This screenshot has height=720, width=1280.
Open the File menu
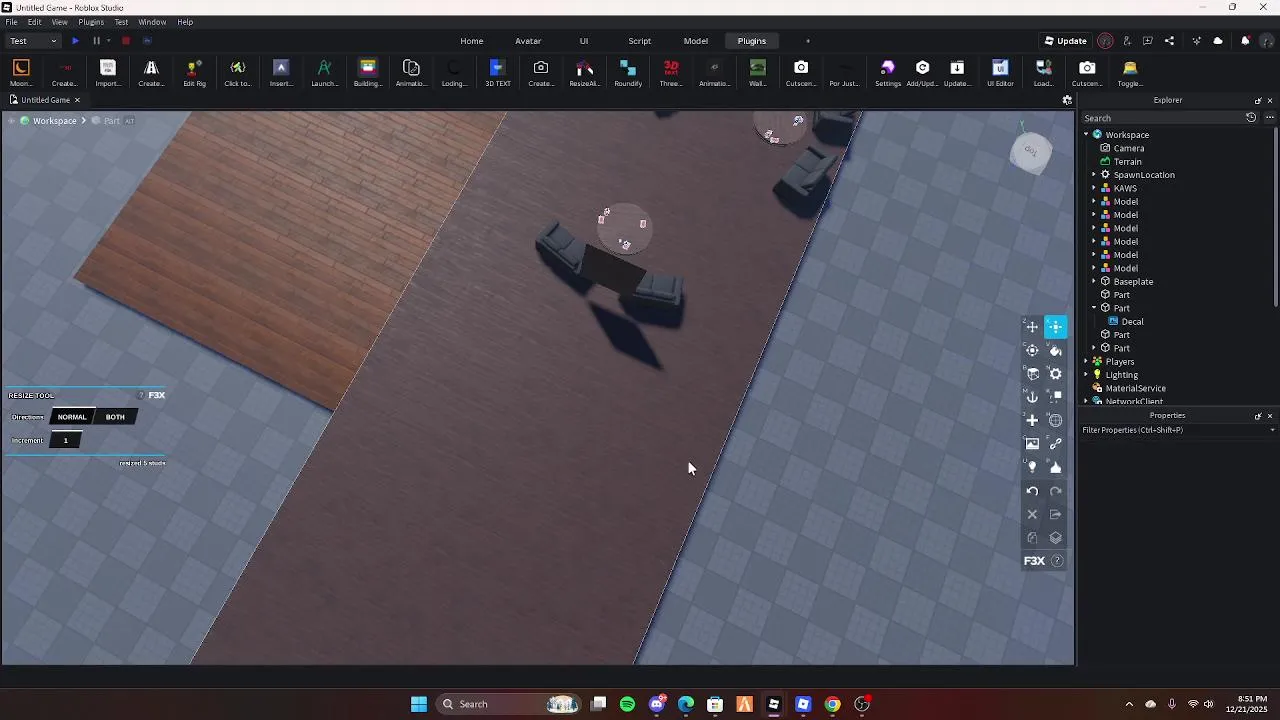11,22
